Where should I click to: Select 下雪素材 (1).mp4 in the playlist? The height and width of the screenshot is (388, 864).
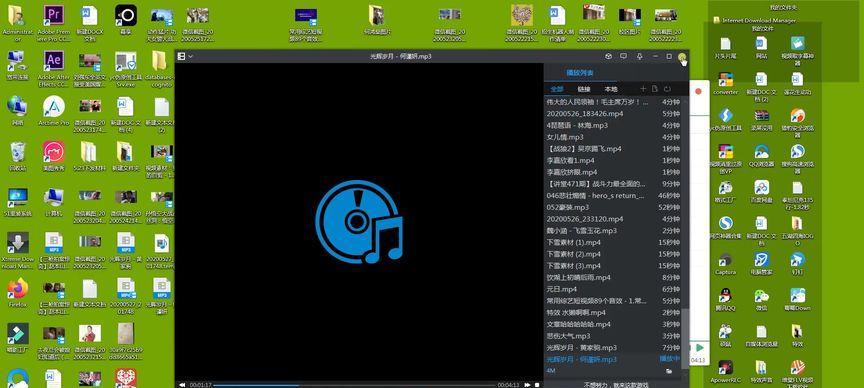(x=613, y=242)
